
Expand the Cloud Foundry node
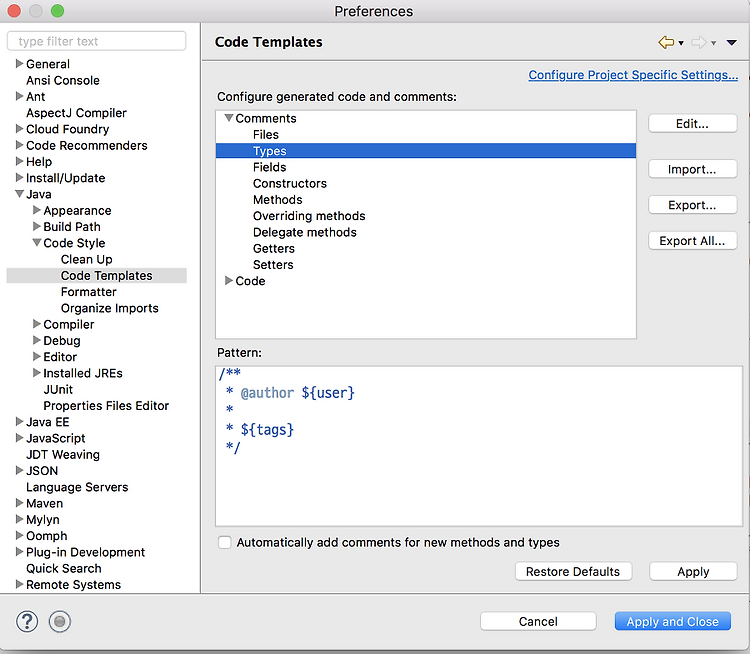click(x=19, y=129)
